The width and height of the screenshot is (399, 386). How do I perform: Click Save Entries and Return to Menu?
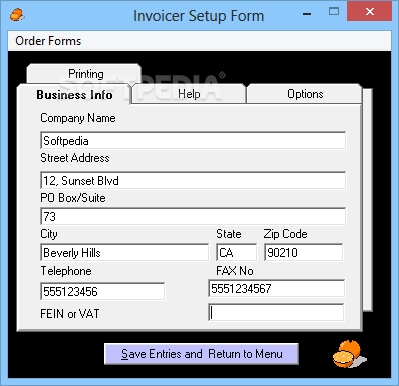click(x=201, y=354)
